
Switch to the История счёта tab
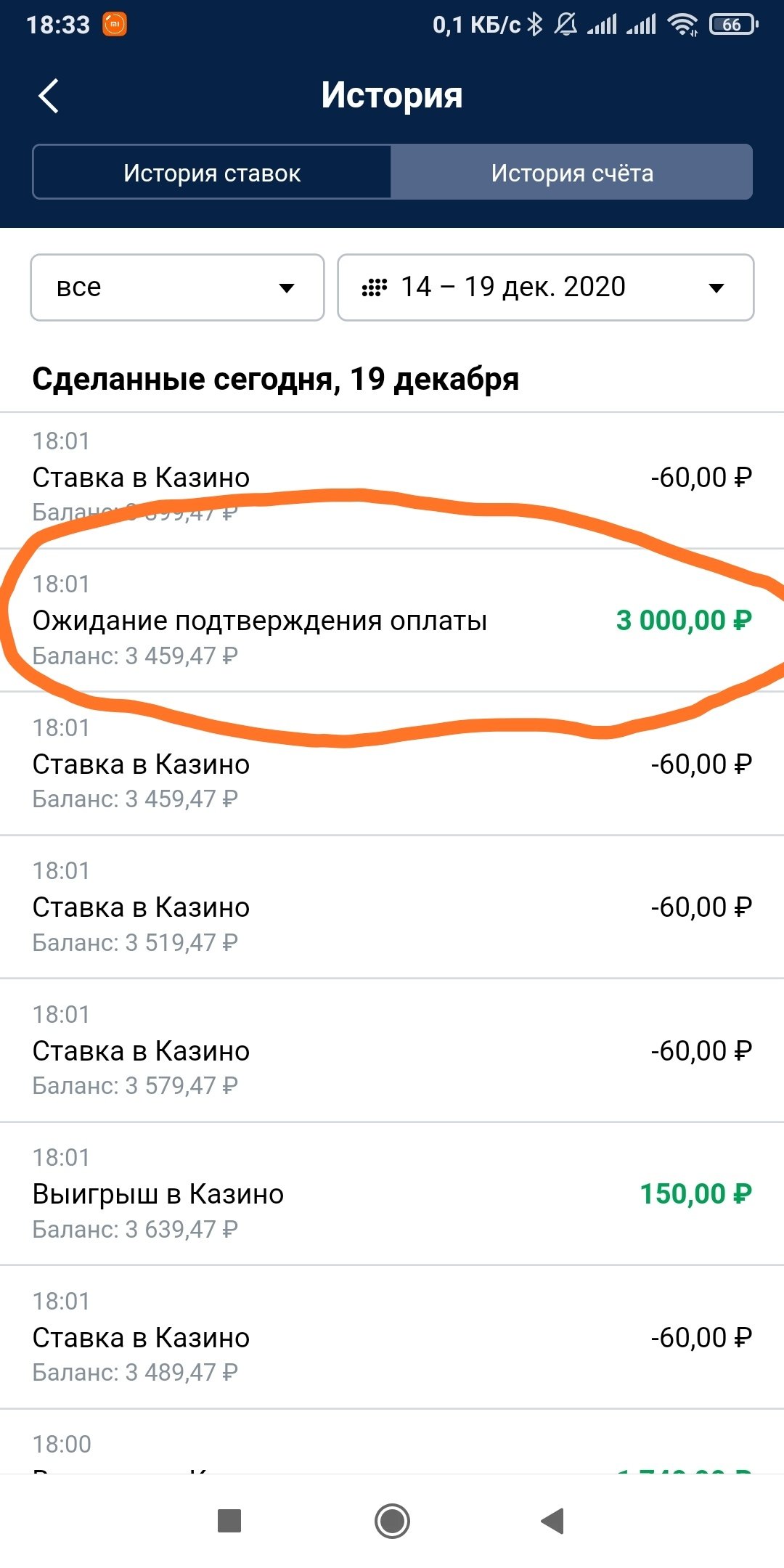572,173
